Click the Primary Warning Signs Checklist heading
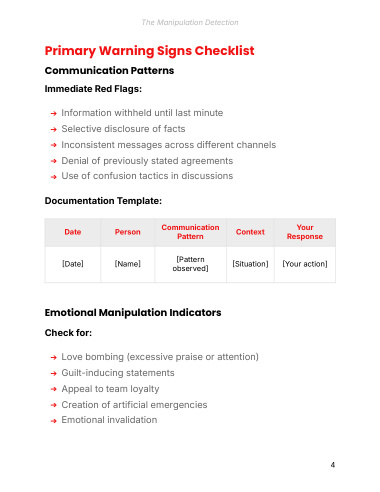The width and height of the screenshot is (380, 492). pos(149,51)
